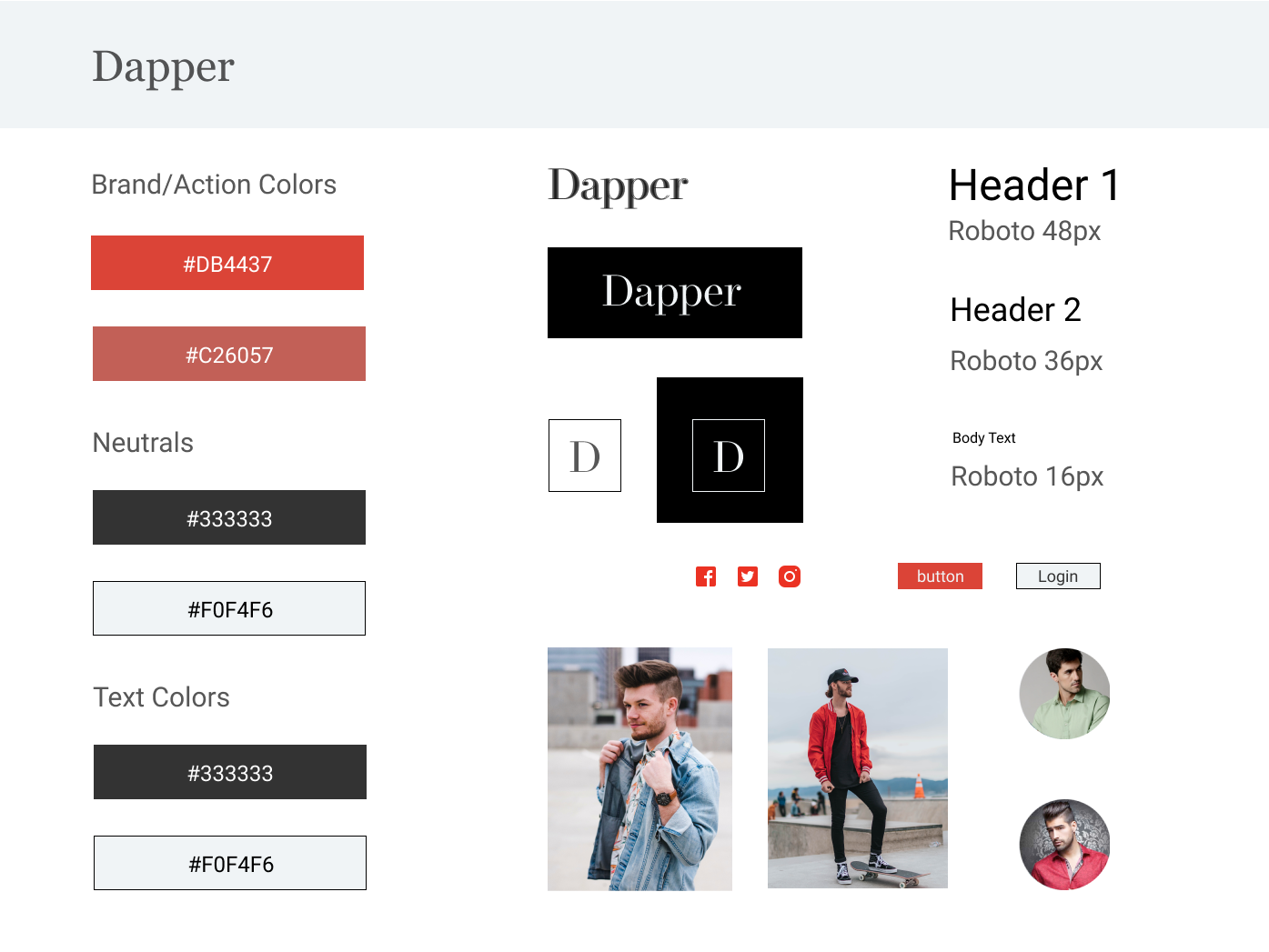Open the red jacket skateboarder photo
Image resolution: width=1269 pixels, height=952 pixels.
pyautogui.click(x=858, y=768)
